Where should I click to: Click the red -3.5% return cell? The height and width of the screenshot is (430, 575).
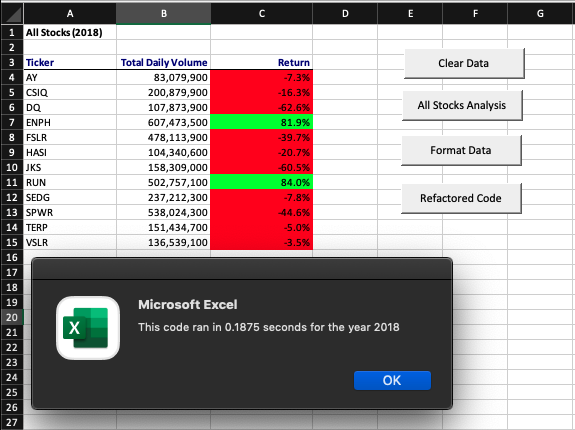point(261,242)
